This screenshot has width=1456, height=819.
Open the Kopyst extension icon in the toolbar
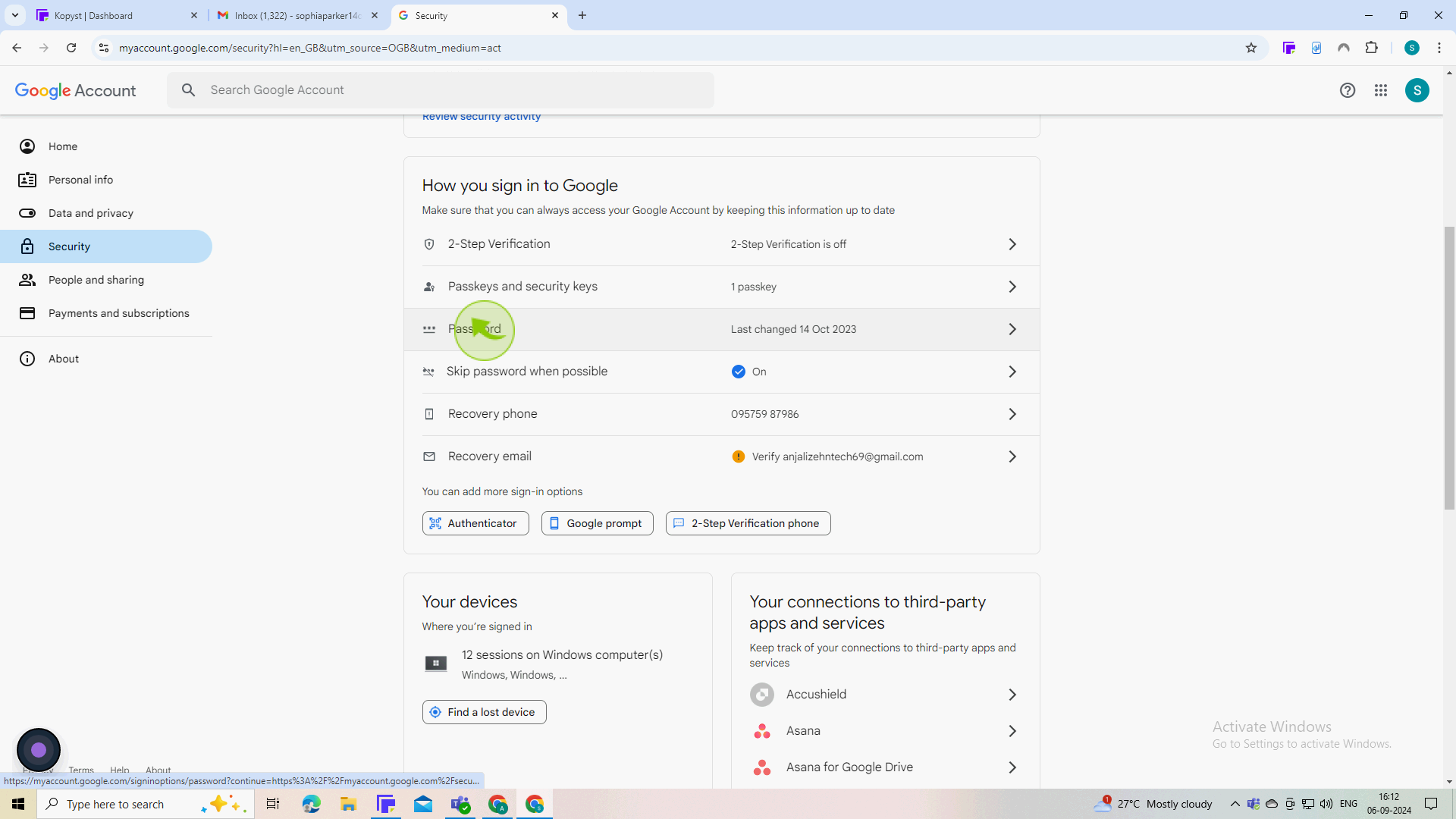[x=1288, y=48]
